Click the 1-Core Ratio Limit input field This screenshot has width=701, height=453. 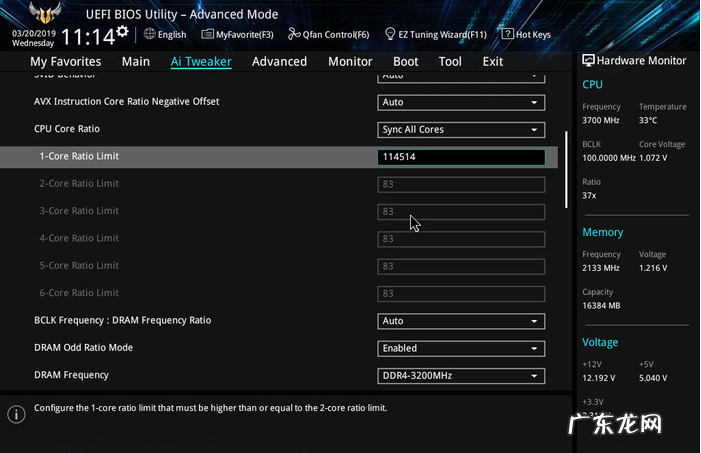461,157
